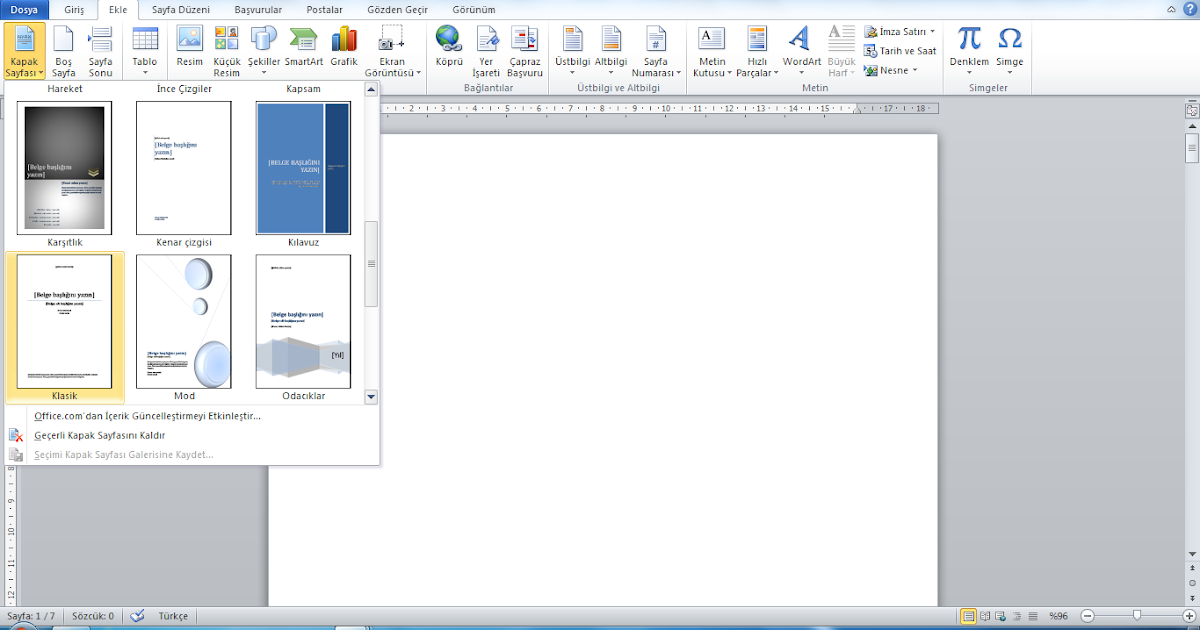Open the Dosya file tab
Image resolution: width=1200 pixels, height=630 pixels.
pos(24,10)
